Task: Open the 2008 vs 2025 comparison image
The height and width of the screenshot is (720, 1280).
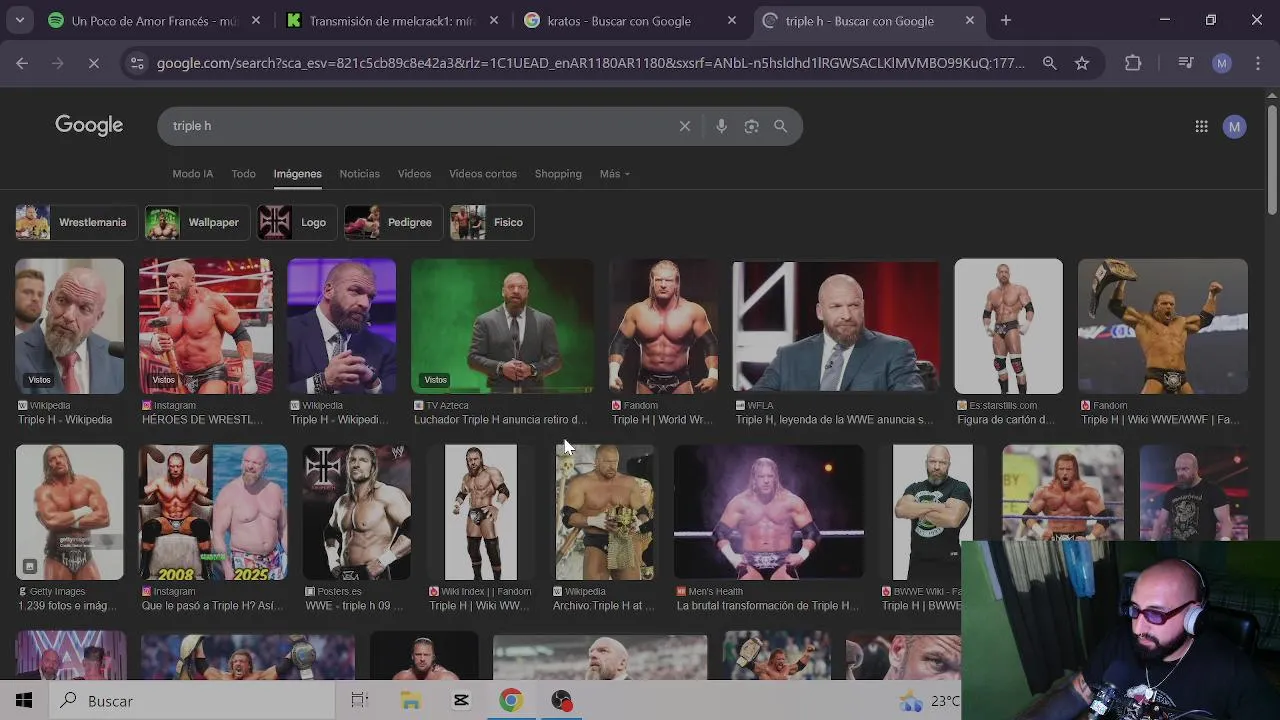Action: click(x=213, y=512)
